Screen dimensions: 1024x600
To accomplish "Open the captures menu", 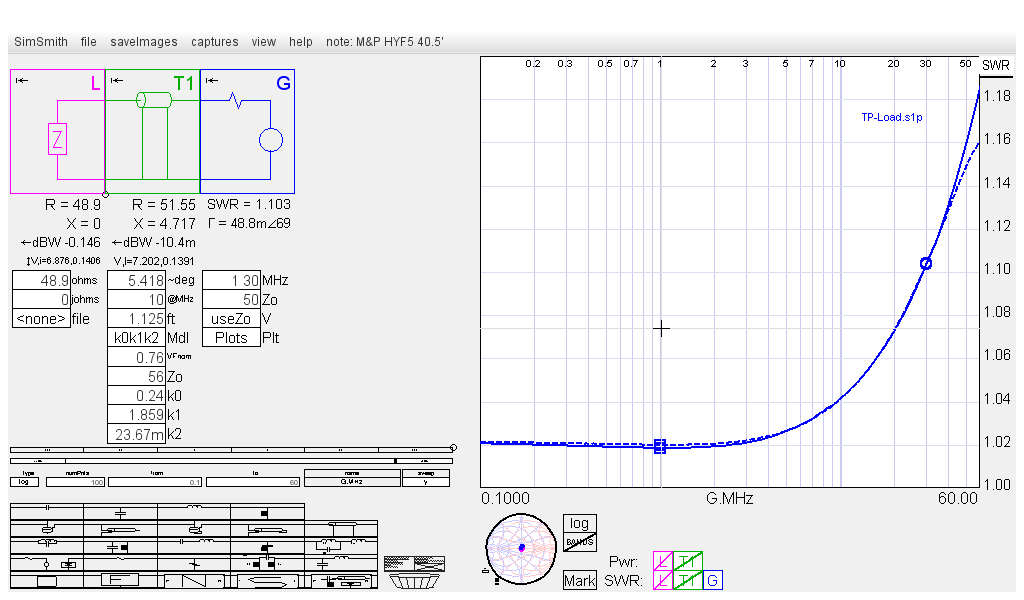I will [x=215, y=42].
